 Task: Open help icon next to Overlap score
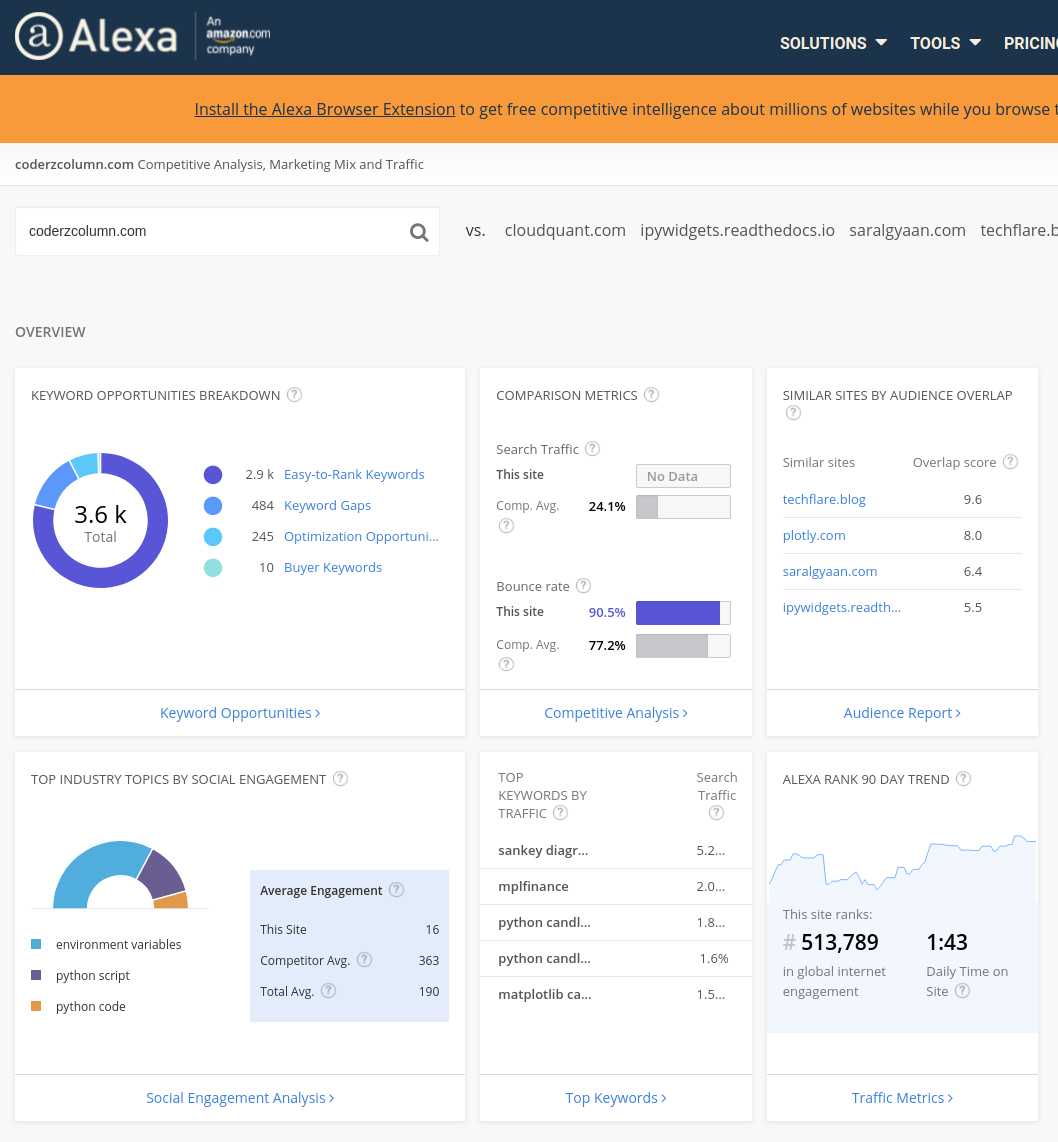pos(1010,462)
